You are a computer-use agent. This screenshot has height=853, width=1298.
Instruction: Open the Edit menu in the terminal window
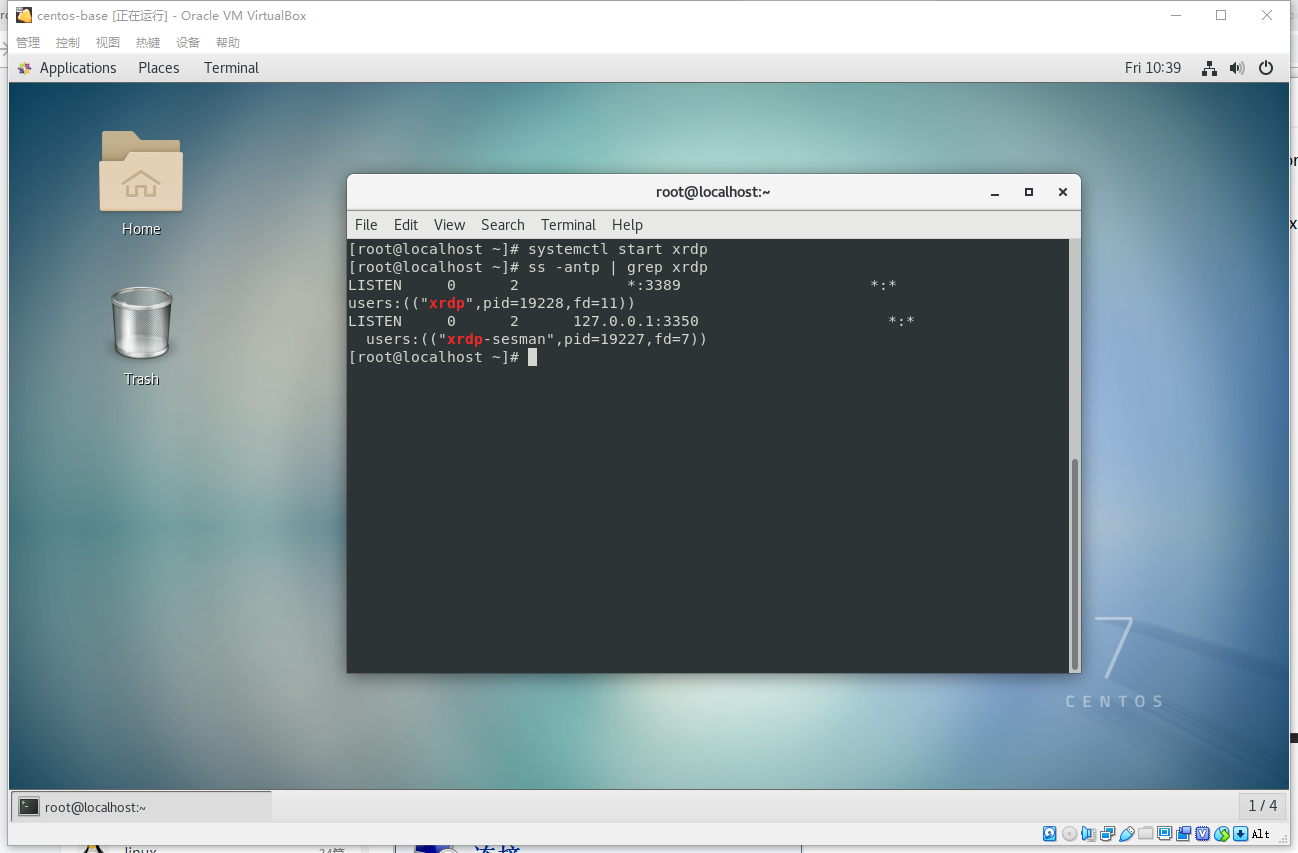[x=405, y=224]
